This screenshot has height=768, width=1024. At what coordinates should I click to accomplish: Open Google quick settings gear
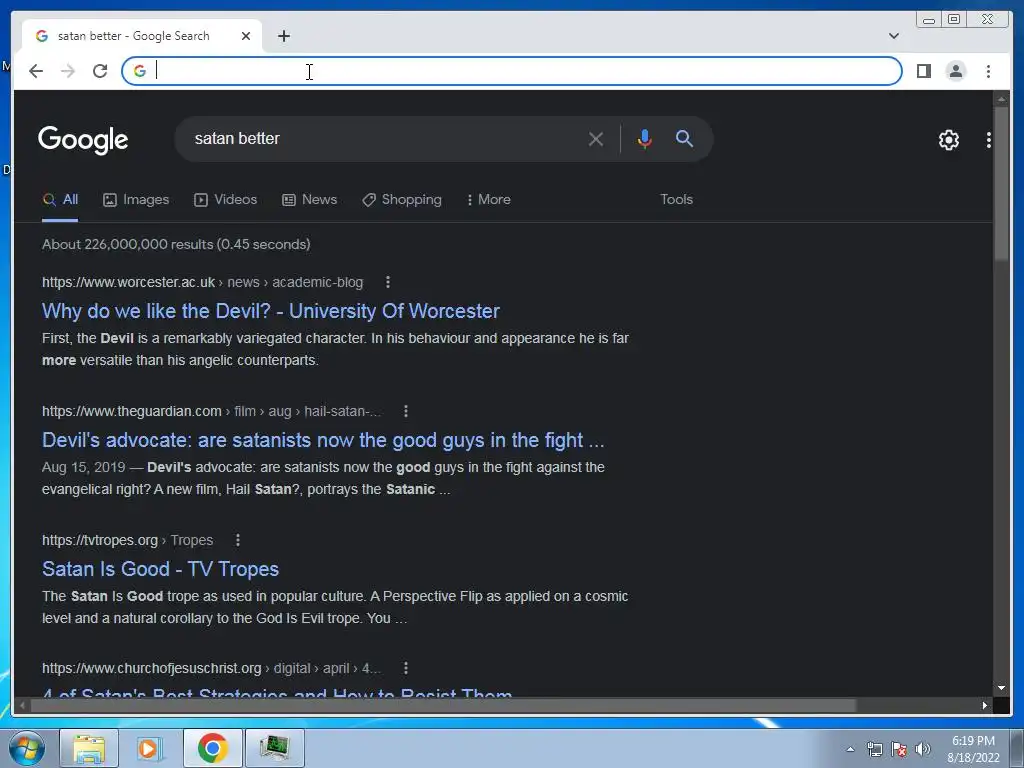948,140
